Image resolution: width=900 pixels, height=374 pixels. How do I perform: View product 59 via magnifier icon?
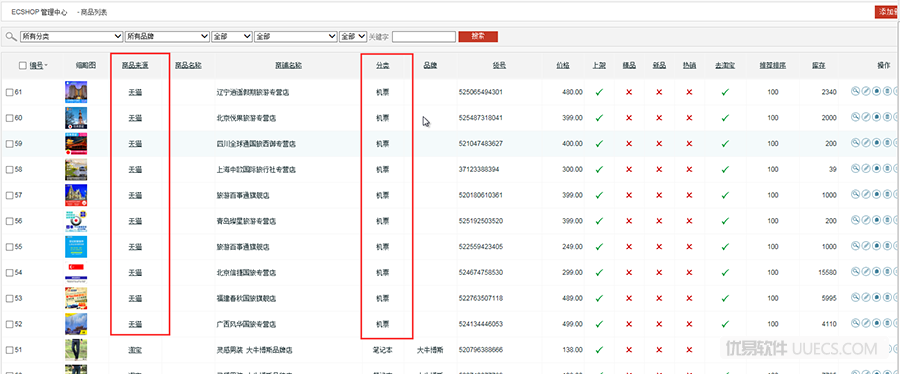855,143
